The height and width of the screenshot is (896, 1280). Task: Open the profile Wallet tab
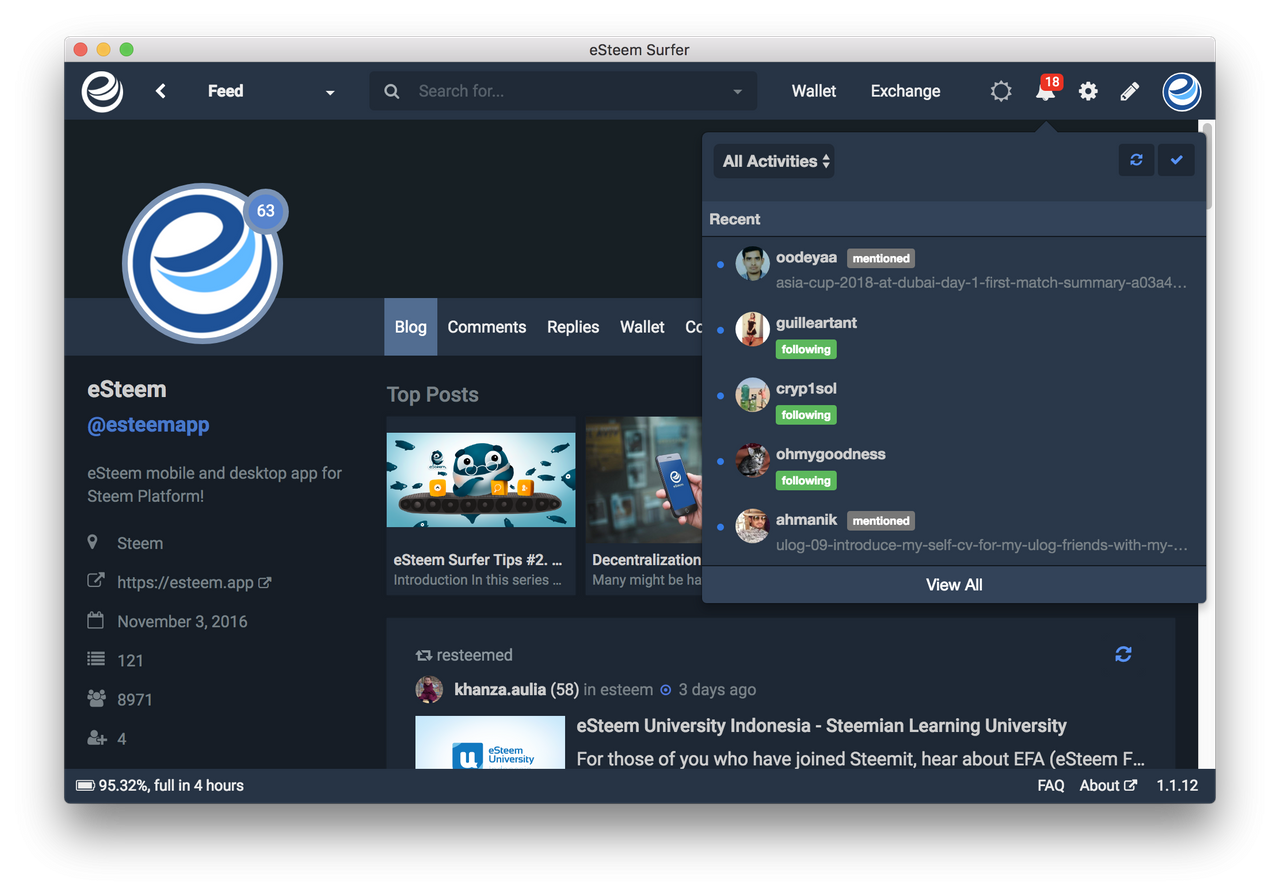[642, 327]
